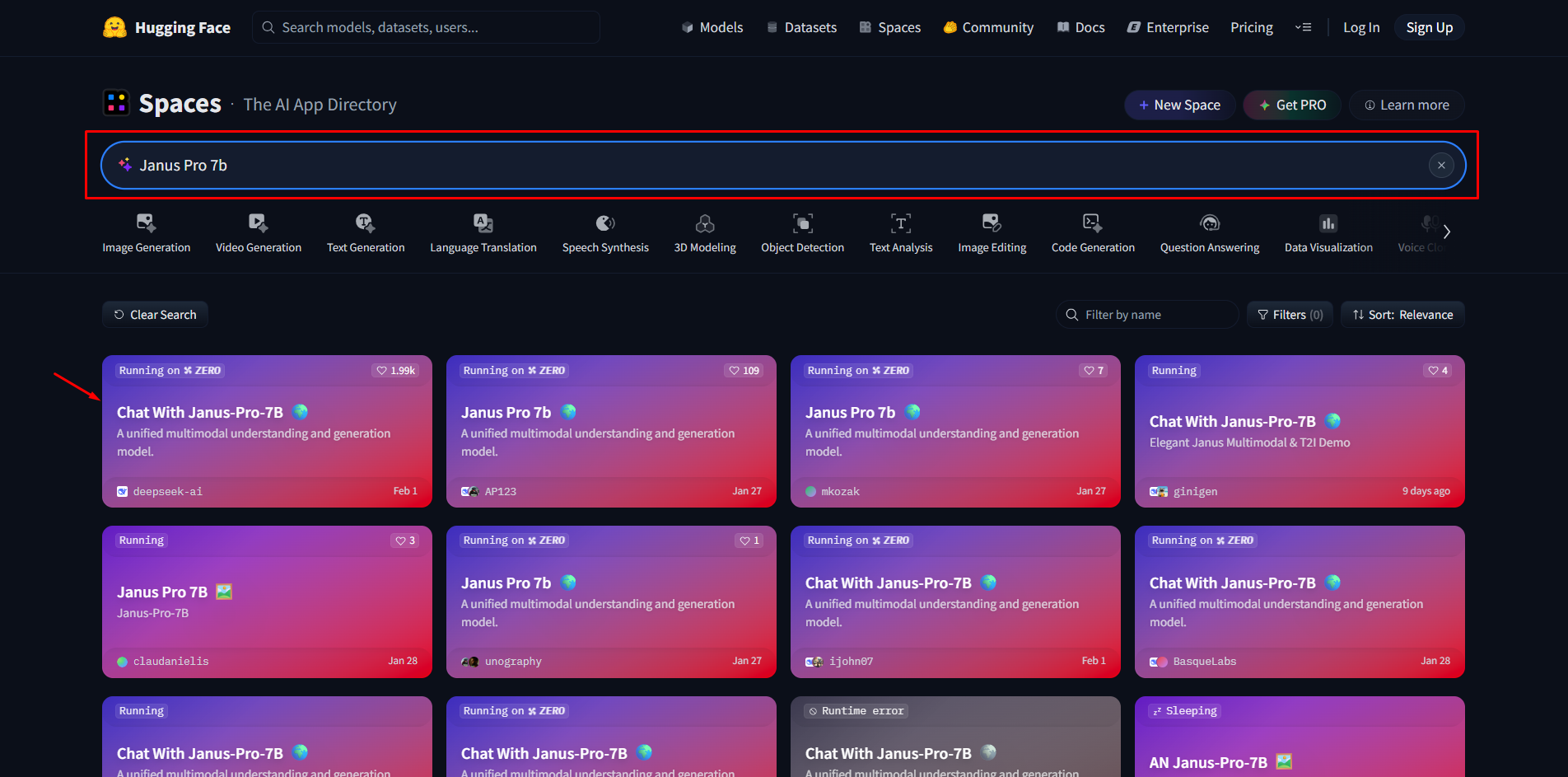Click the deepseek-ai author avatar
This screenshot has height=777, width=1568.
(x=123, y=491)
